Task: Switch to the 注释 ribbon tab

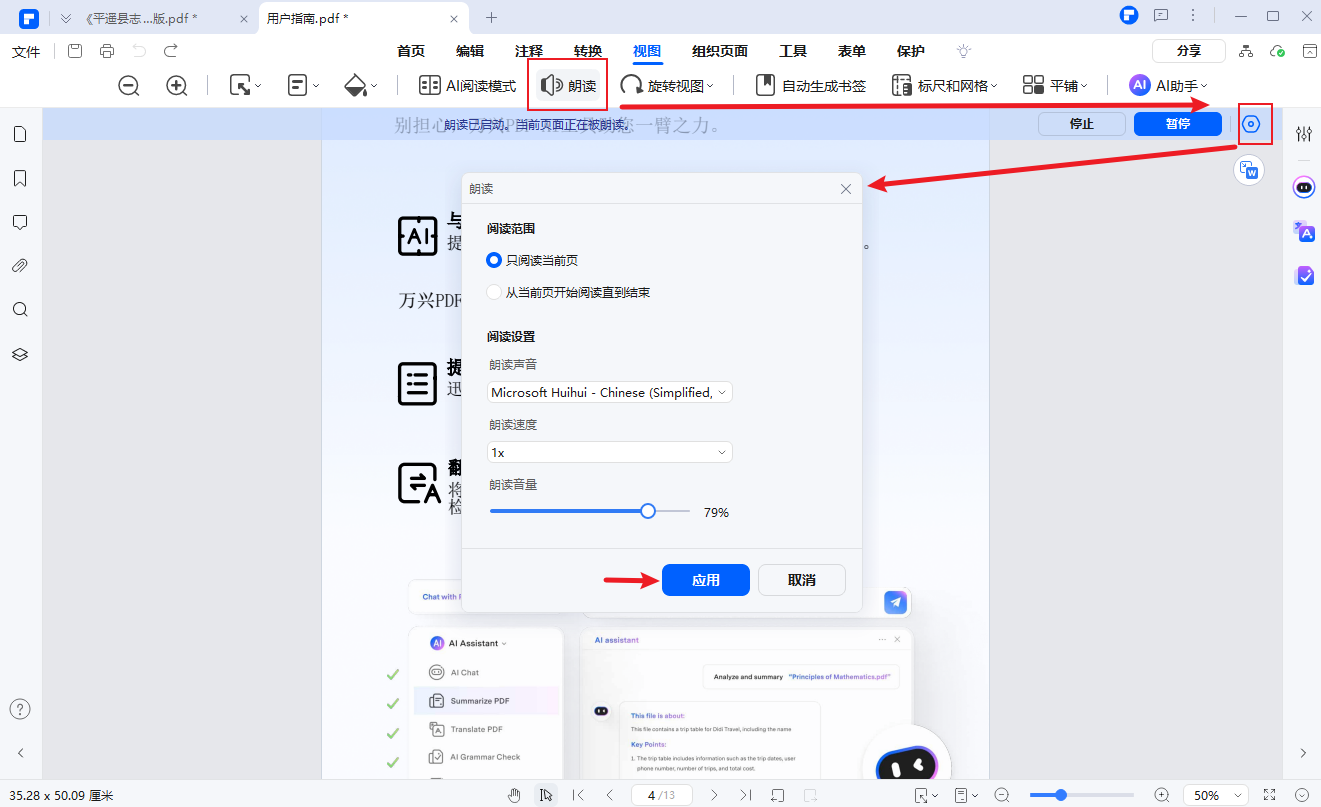Action: [x=529, y=52]
